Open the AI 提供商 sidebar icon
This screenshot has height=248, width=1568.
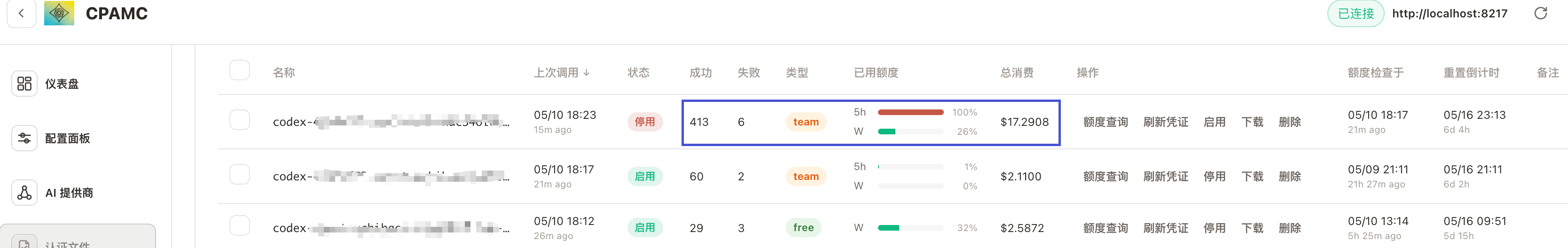tap(24, 193)
